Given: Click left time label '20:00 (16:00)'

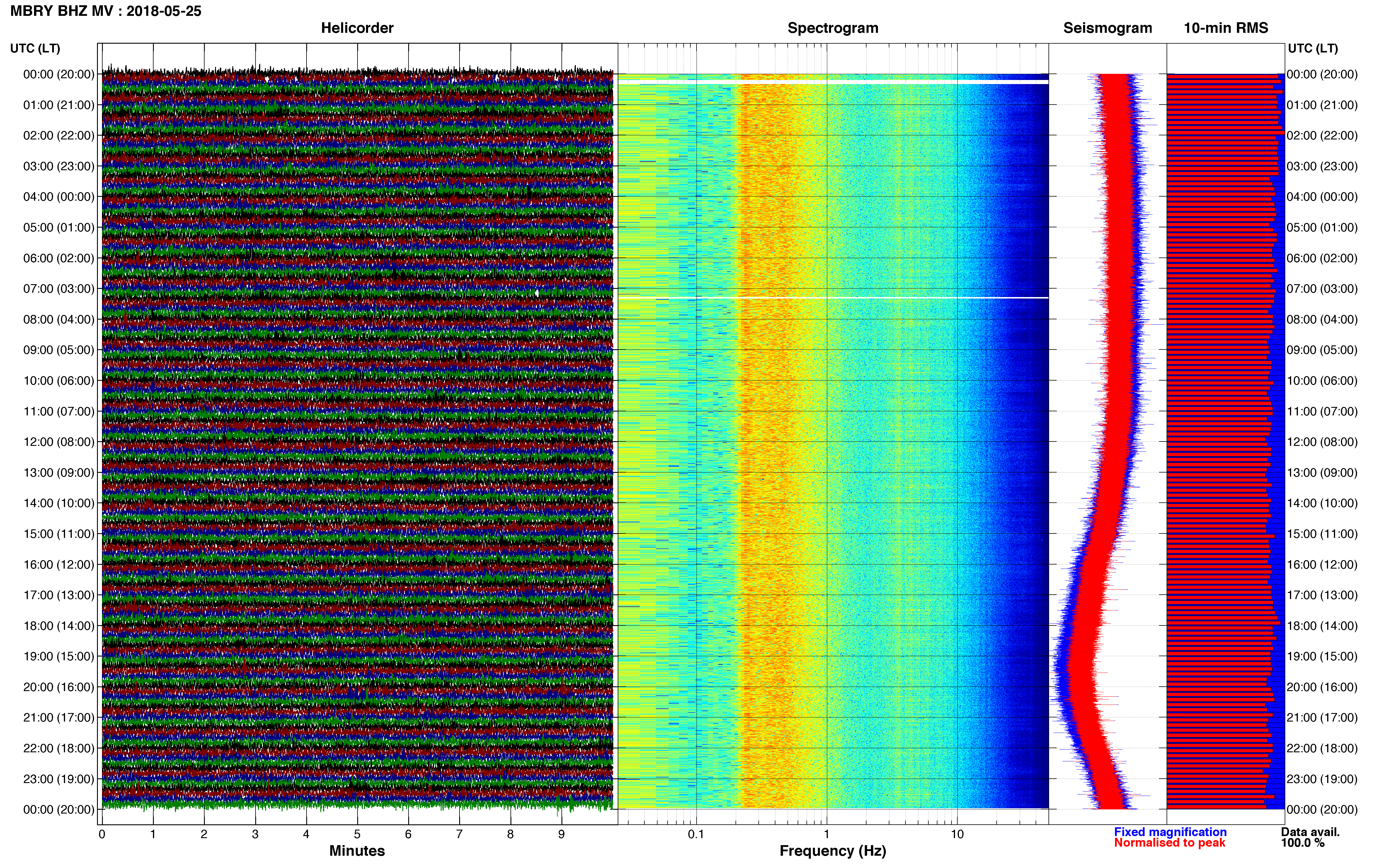Looking at the screenshot, I should [59, 687].
